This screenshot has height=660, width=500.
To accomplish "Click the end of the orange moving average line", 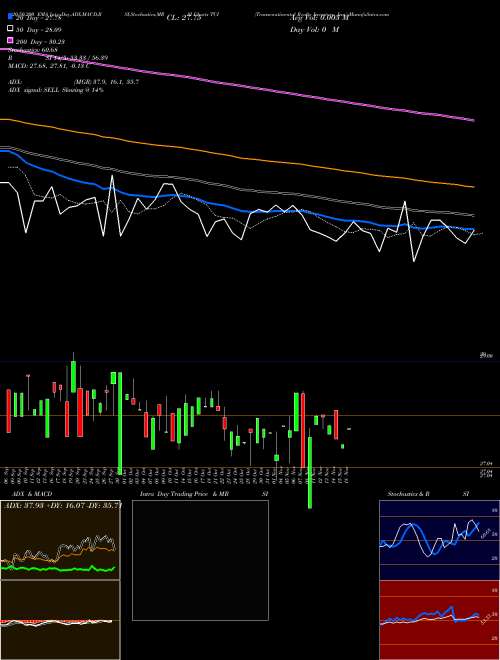I will pyautogui.click(x=472, y=186).
